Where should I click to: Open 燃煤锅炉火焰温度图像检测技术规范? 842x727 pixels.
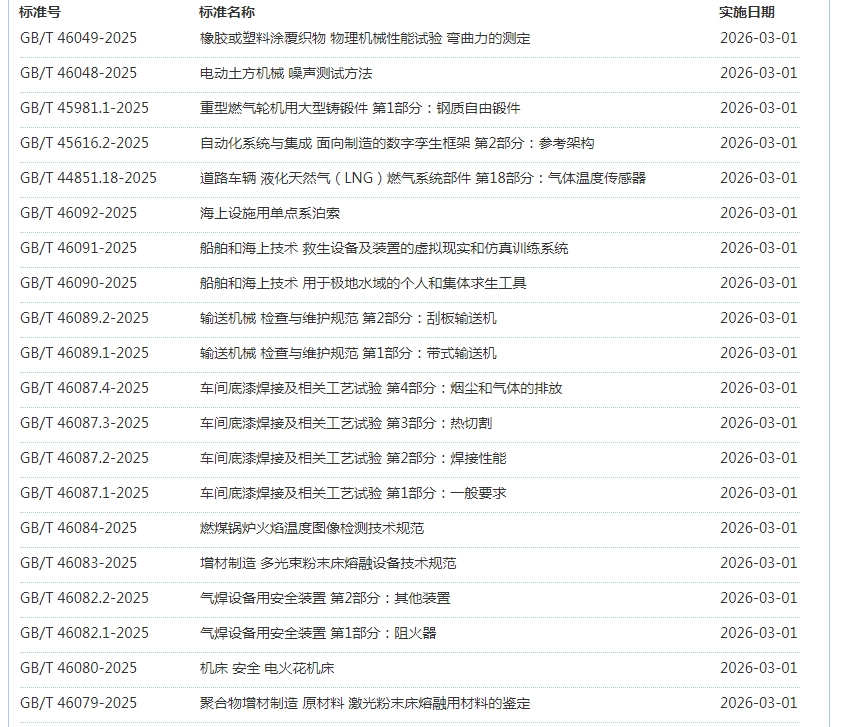pos(311,528)
